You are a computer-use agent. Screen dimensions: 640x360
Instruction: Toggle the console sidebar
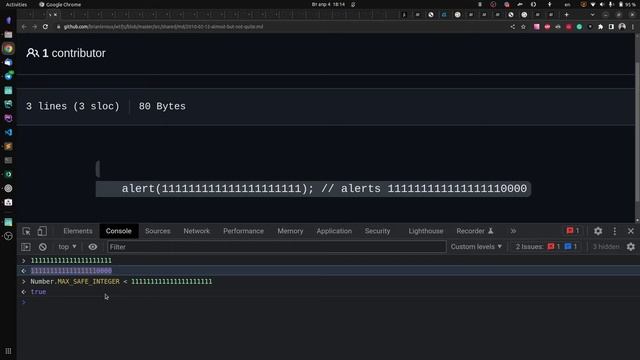[26, 247]
